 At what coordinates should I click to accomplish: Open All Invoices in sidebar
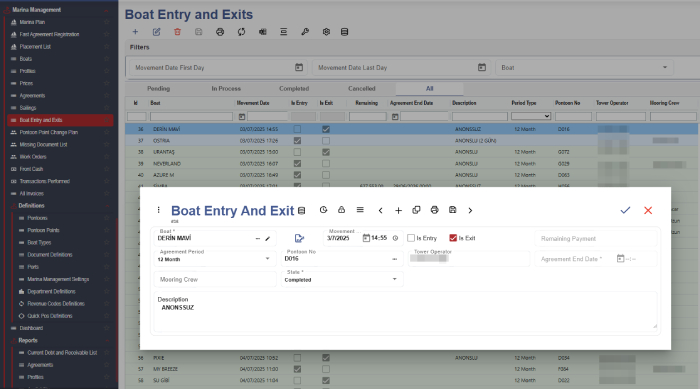pyautogui.click(x=32, y=193)
